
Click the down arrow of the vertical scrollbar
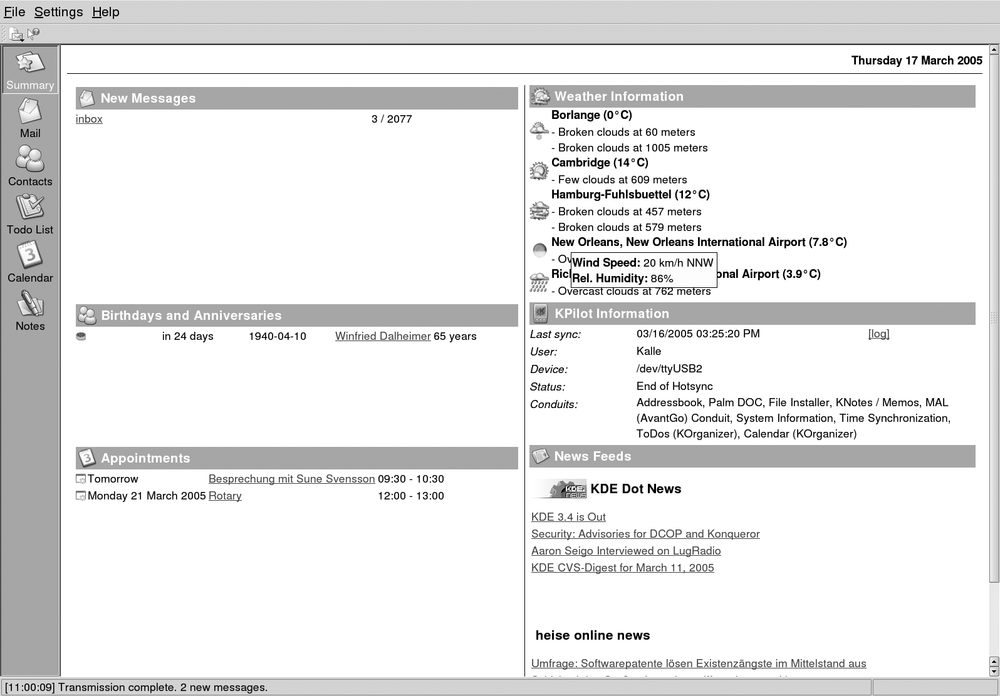click(992, 672)
